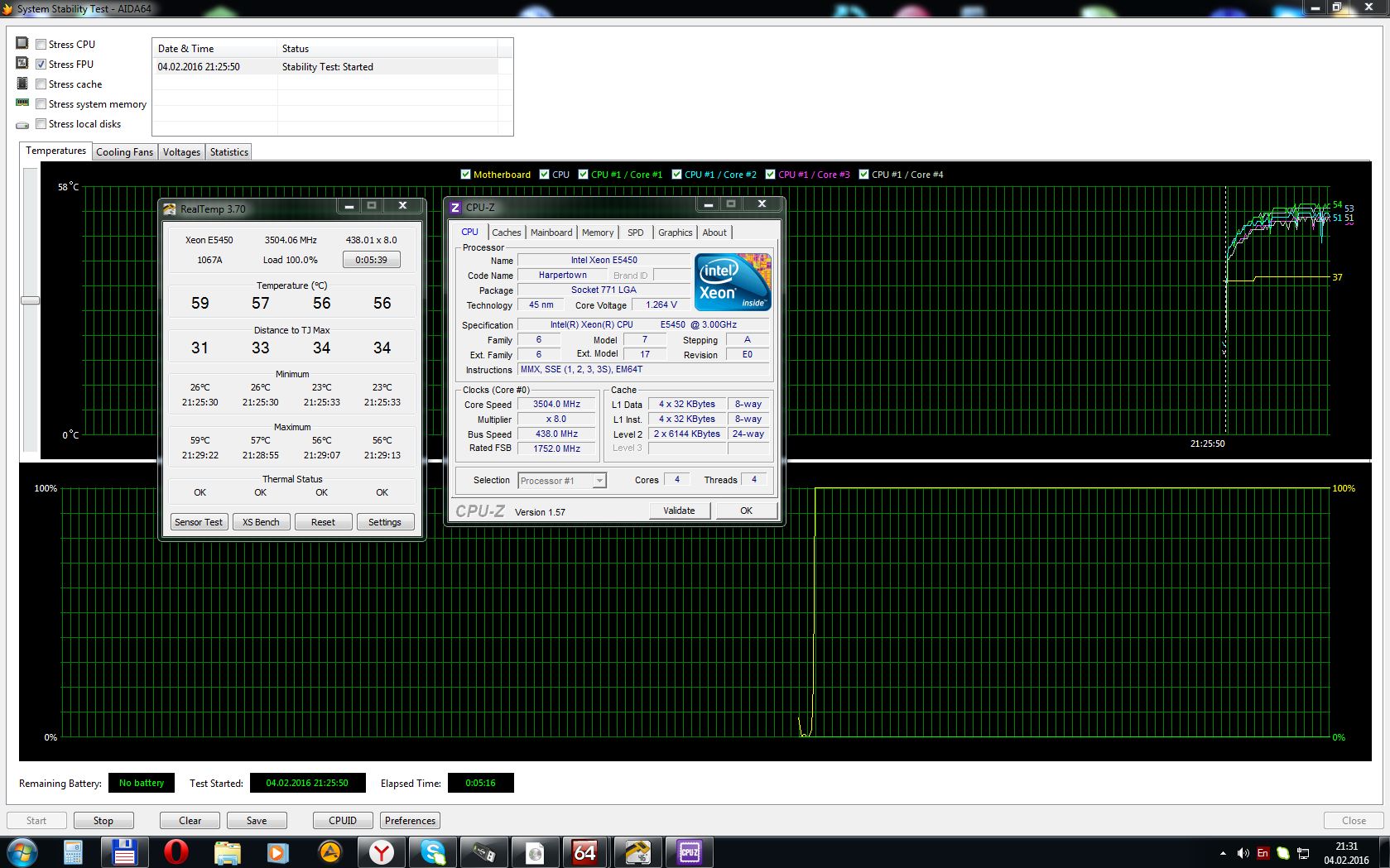
Task: Open the CPUID panel button
Action: [x=343, y=821]
